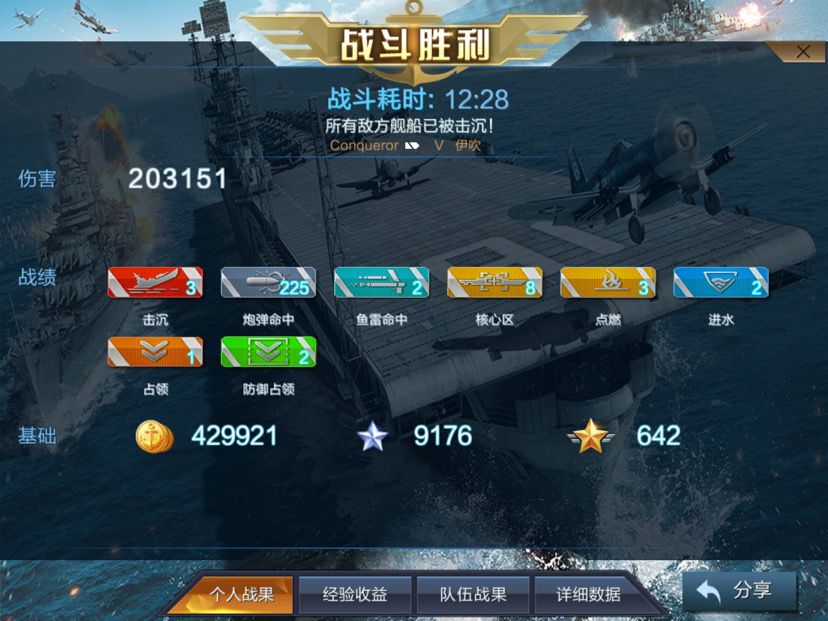Click the gold coin reward icon
Viewport: 828px width, 621px height.
point(154,437)
